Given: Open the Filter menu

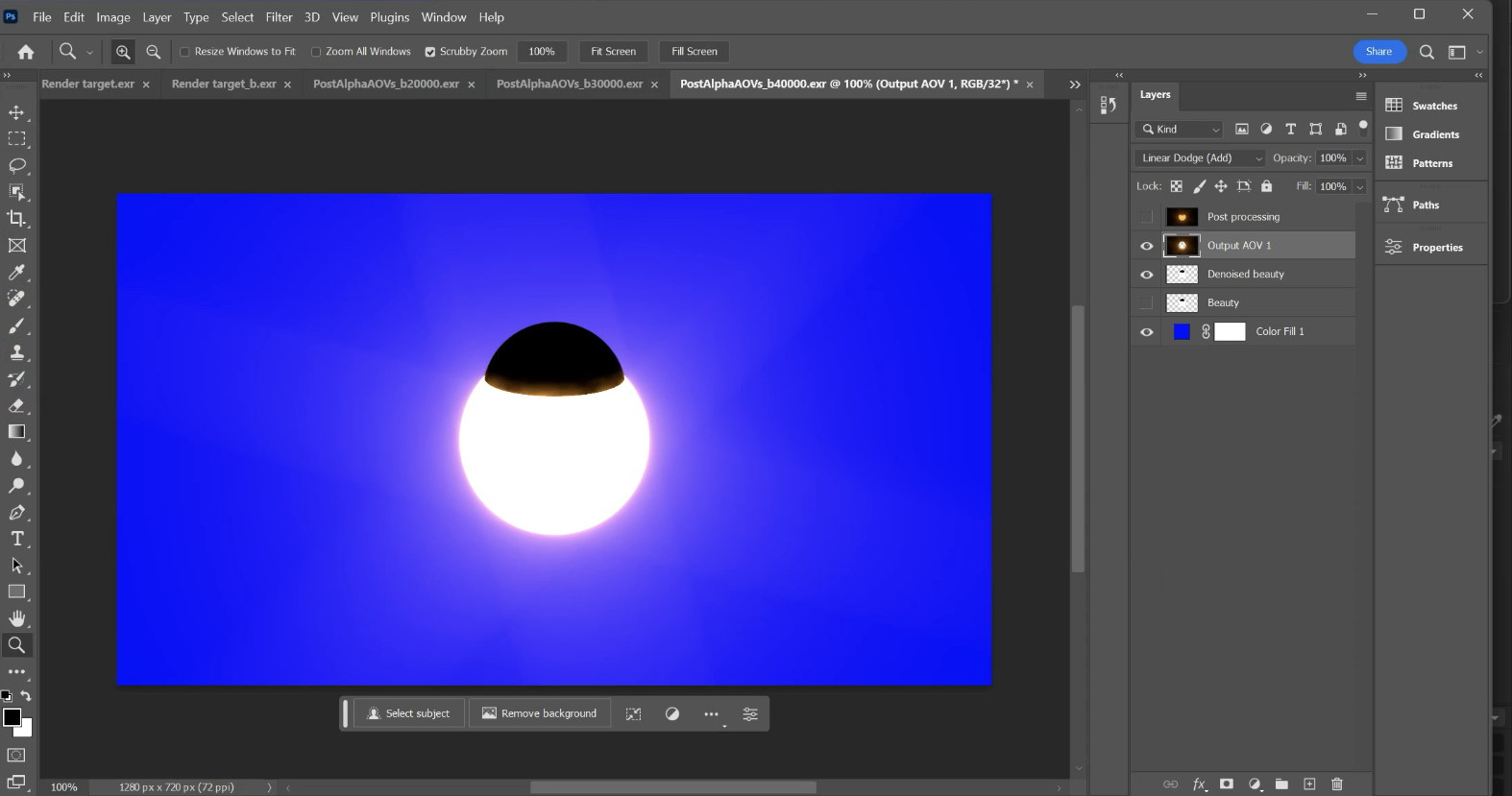Looking at the screenshot, I should click(x=279, y=17).
